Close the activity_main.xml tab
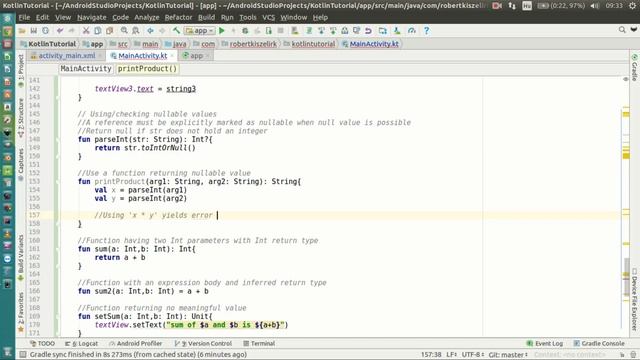Screen dimensions: 640x360 point(100,56)
